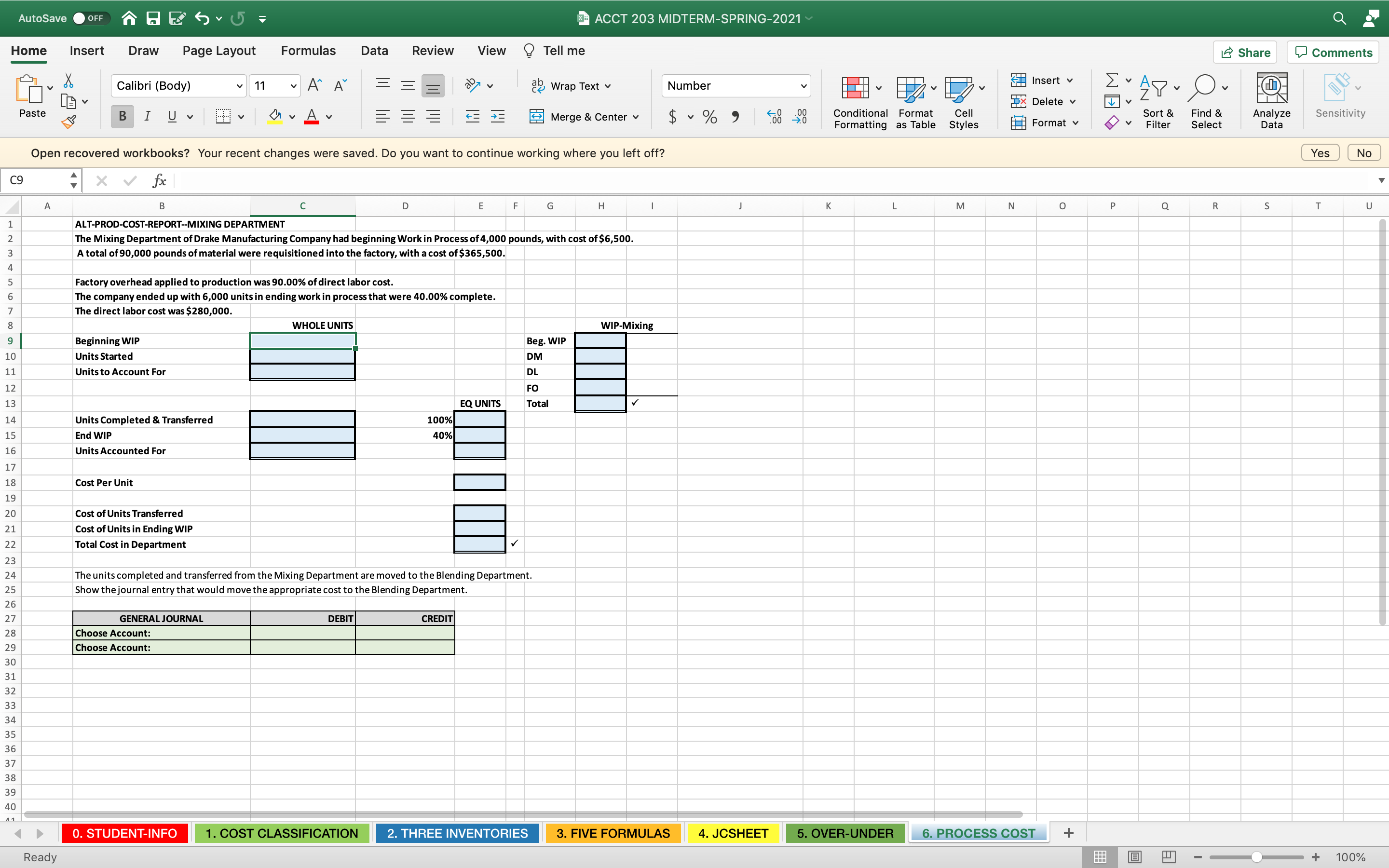Image resolution: width=1389 pixels, height=868 pixels.
Task: Adjust the zoom slider
Action: point(1257,856)
